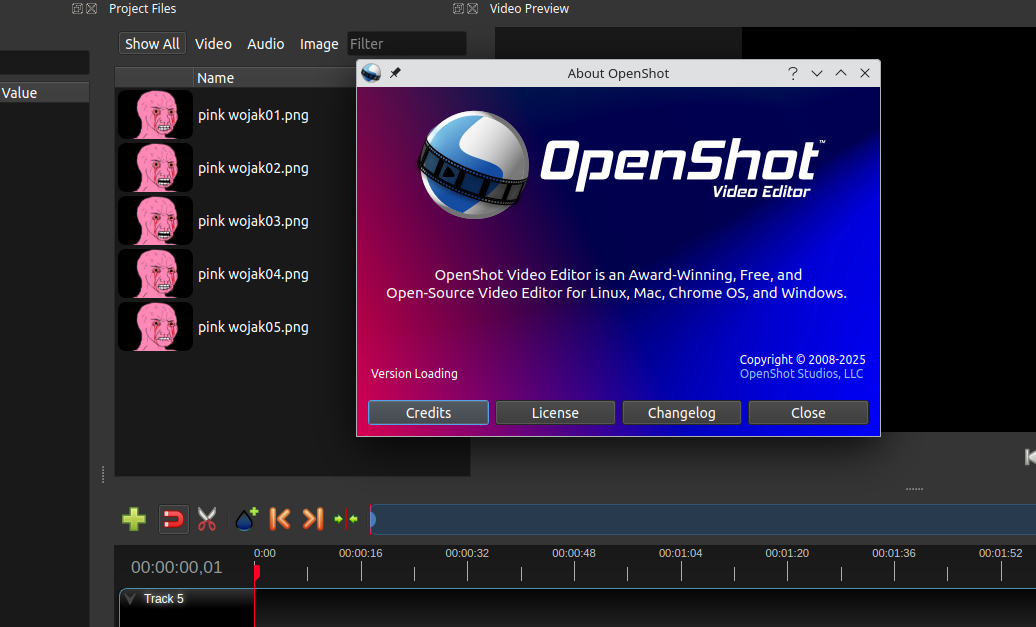Image resolution: width=1036 pixels, height=627 pixels.
Task: Pin the About OpenShot window
Action: (x=395, y=73)
